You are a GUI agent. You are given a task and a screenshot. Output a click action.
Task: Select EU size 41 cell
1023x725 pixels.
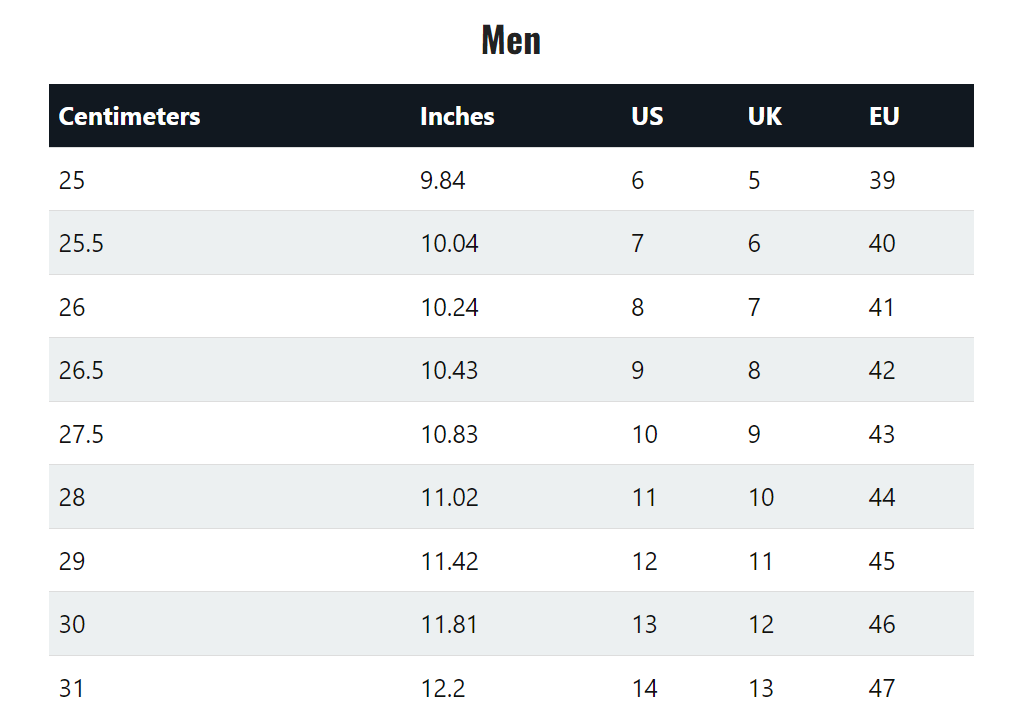tap(881, 307)
